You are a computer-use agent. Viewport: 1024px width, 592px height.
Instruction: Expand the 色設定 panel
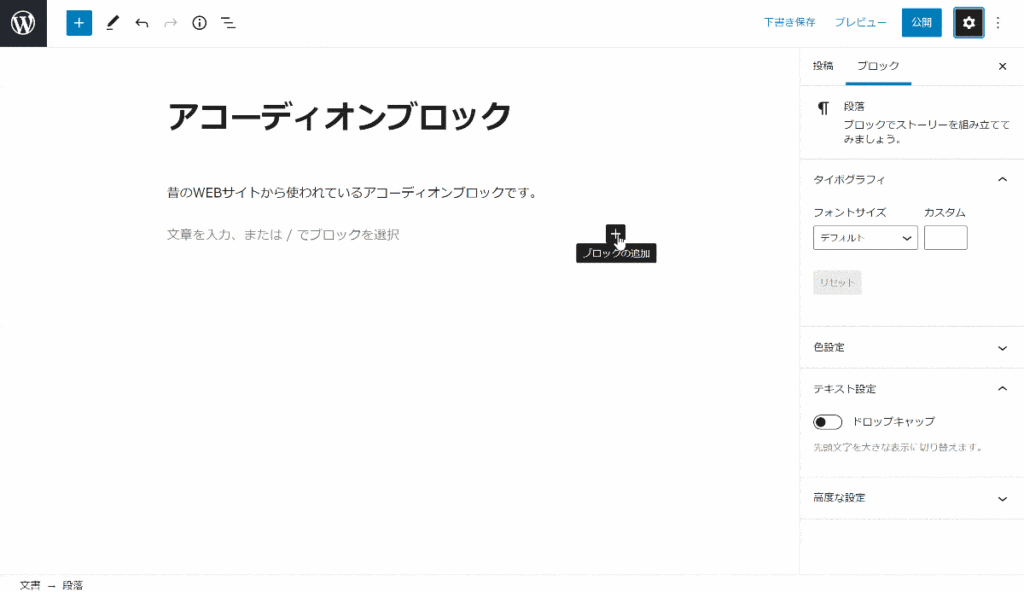[910, 347]
